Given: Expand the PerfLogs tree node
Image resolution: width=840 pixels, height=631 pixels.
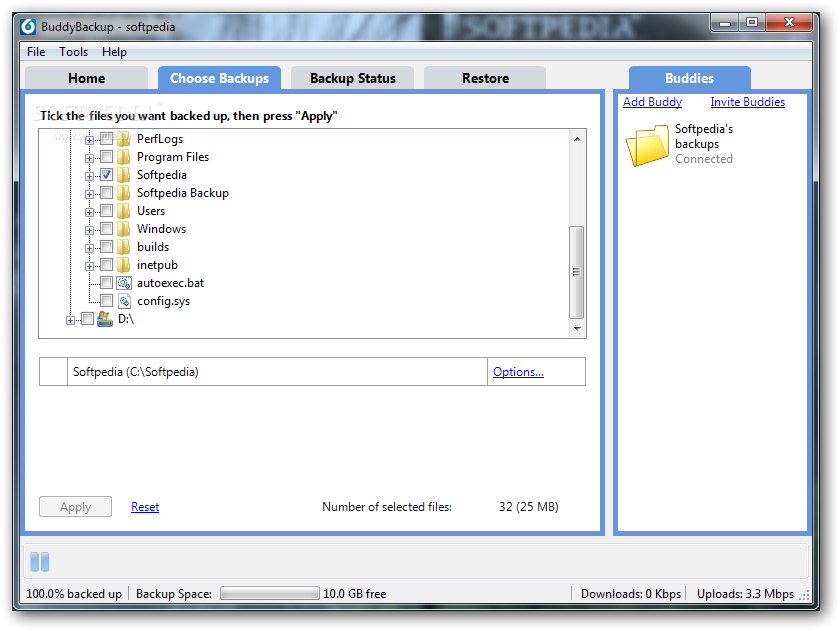Looking at the screenshot, I should pos(89,140).
